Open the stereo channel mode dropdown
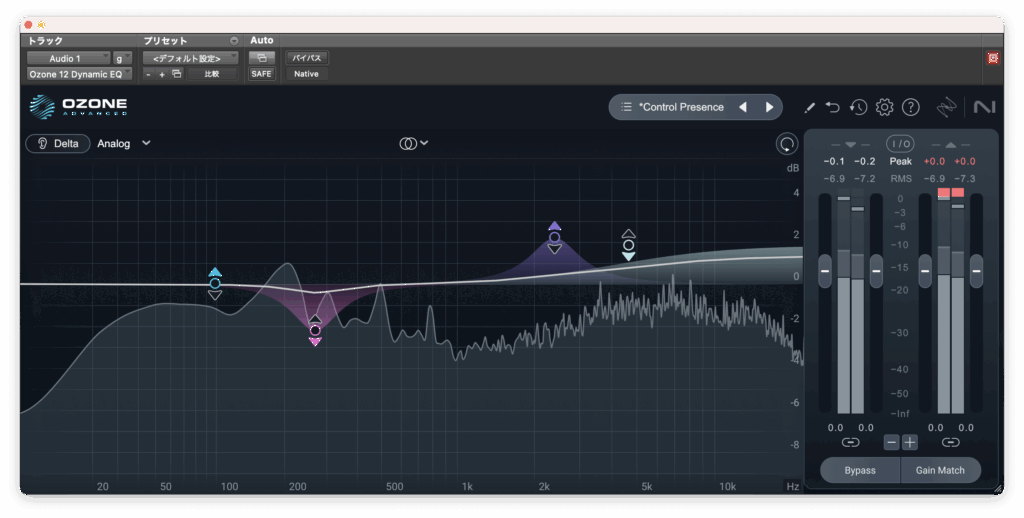1024x518 pixels. pos(413,143)
